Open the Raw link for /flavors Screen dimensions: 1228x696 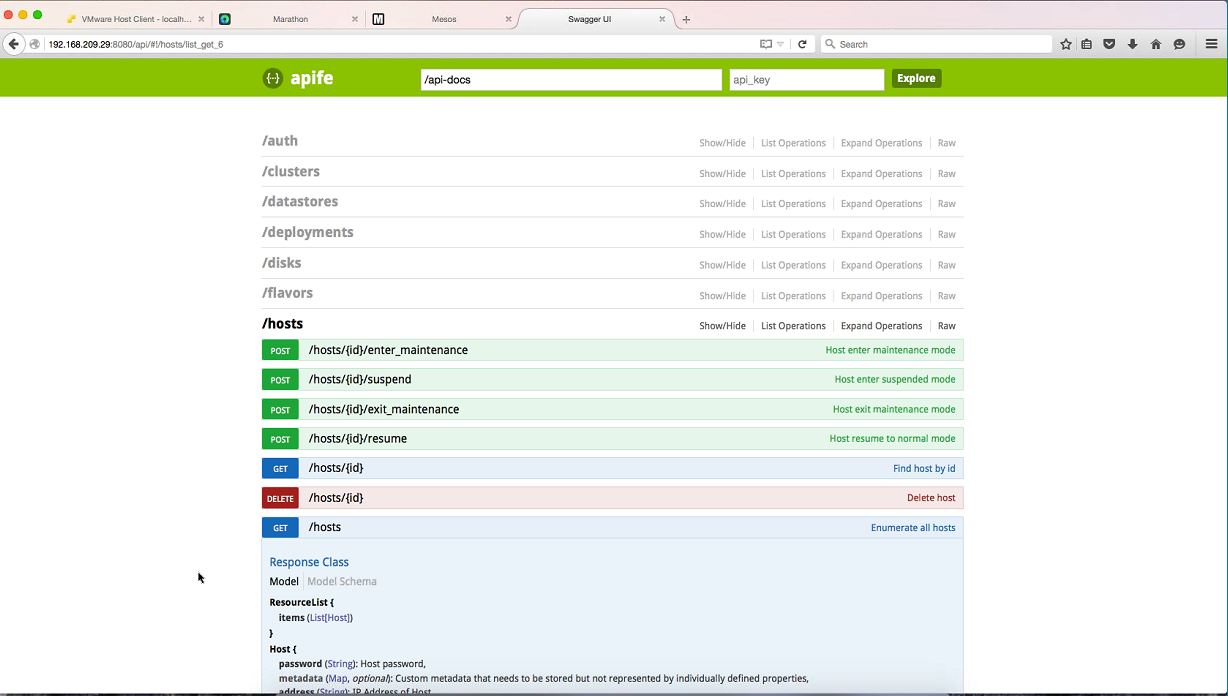point(946,296)
